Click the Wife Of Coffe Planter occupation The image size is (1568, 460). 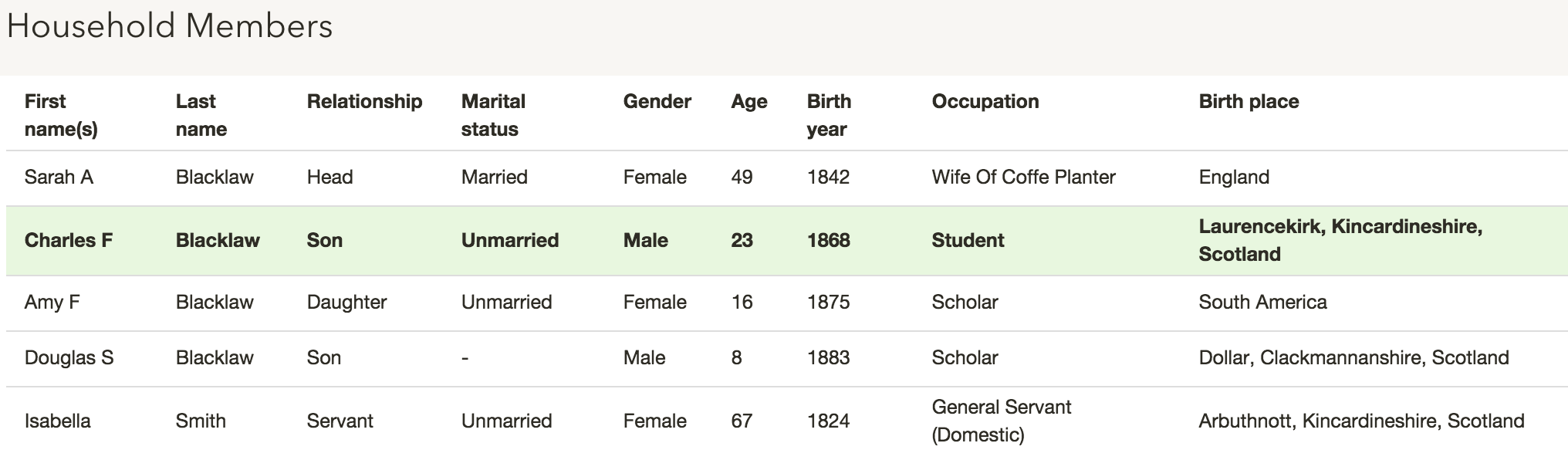(x=1023, y=177)
